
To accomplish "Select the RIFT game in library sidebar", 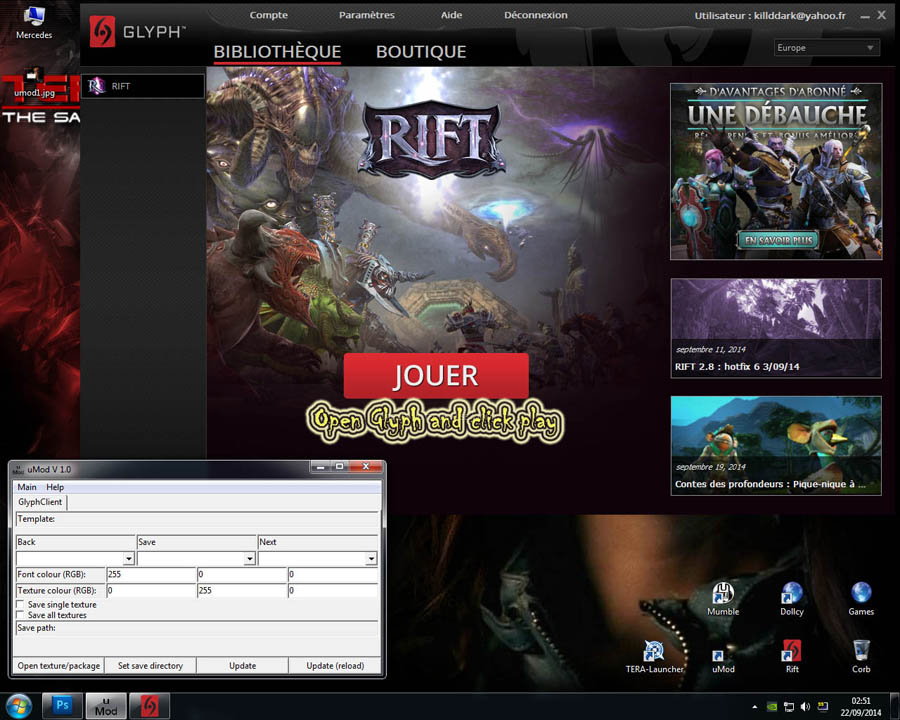I will (142, 87).
